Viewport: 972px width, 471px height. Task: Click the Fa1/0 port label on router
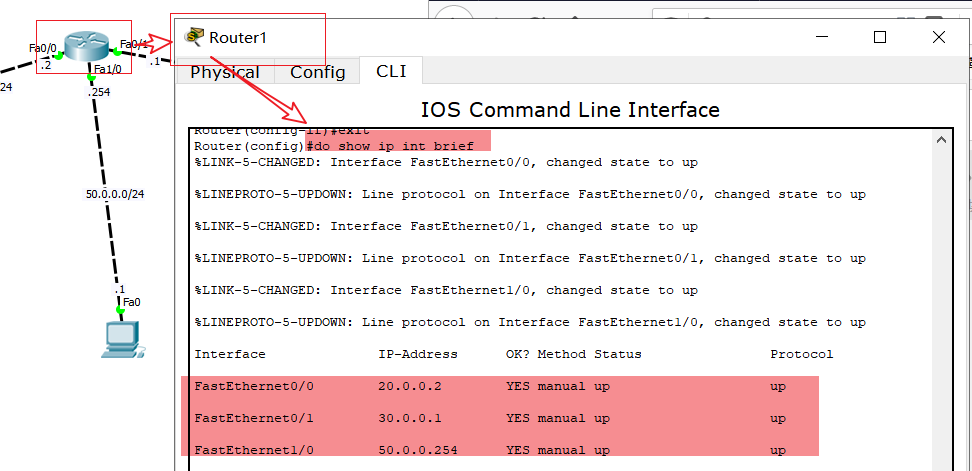(x=108, y=69)
